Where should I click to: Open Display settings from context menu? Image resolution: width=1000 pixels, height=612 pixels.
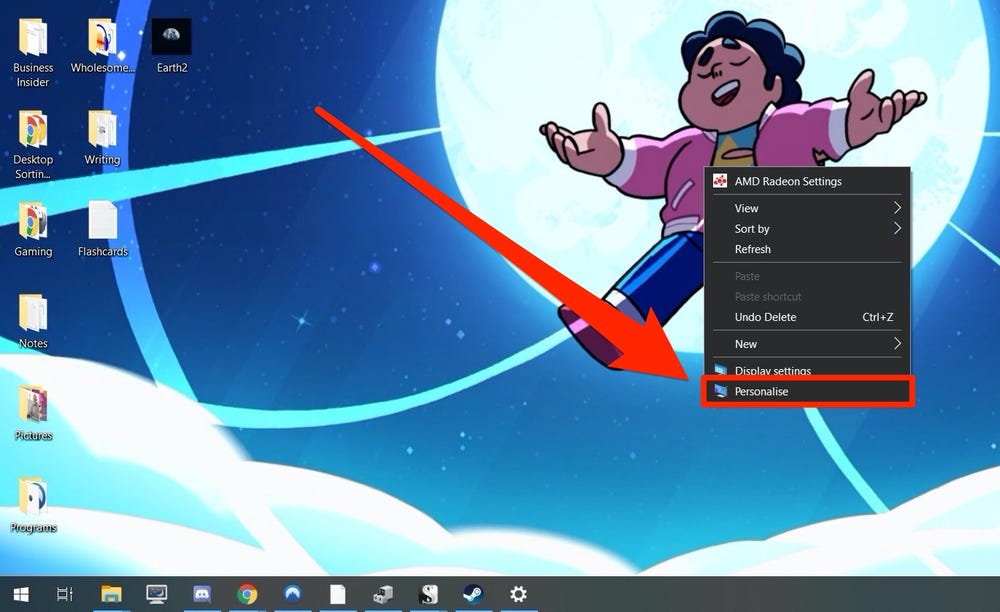click(773, 371)
